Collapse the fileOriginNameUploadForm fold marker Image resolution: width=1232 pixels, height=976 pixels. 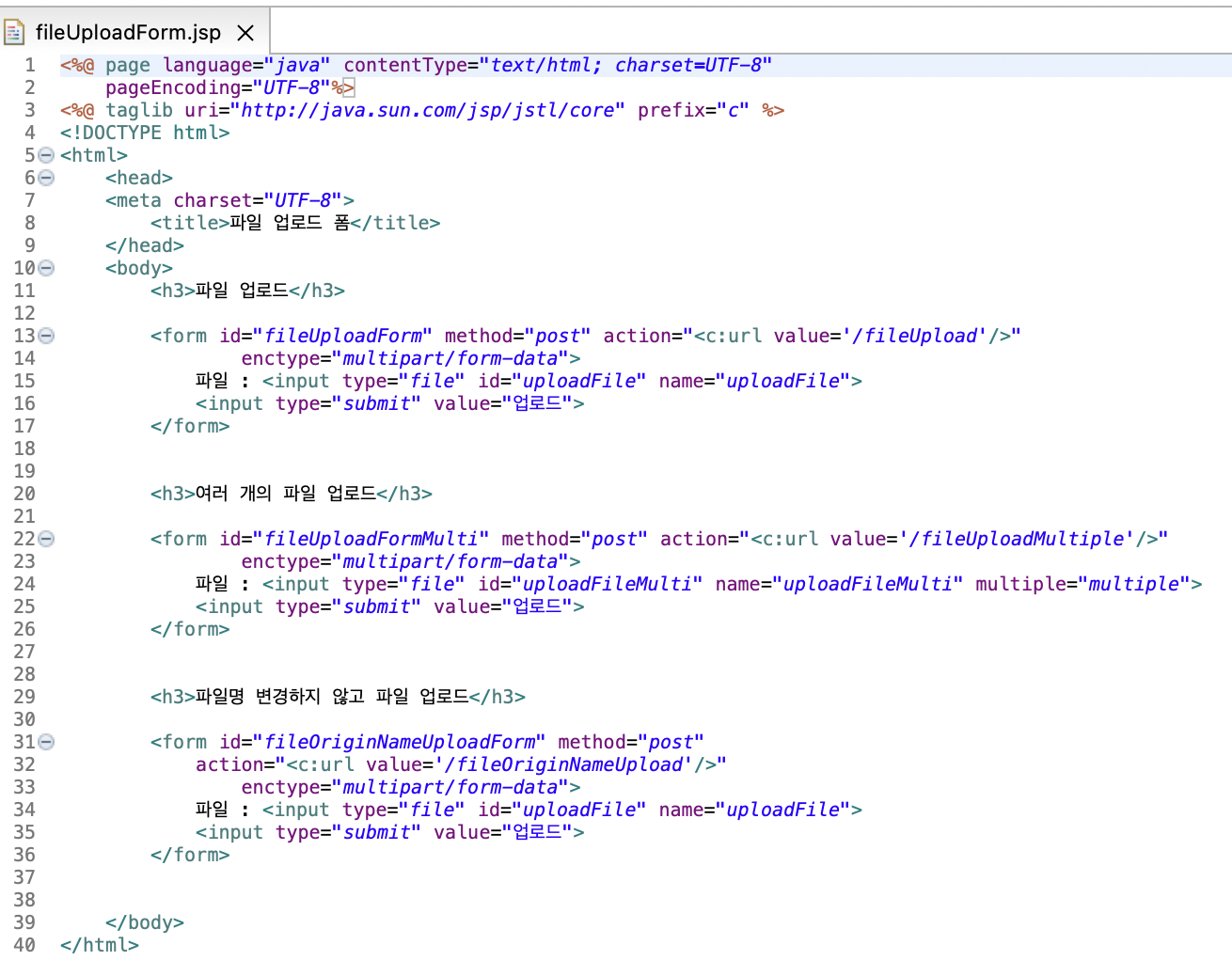pyautogui.click(x=45, y=741)
